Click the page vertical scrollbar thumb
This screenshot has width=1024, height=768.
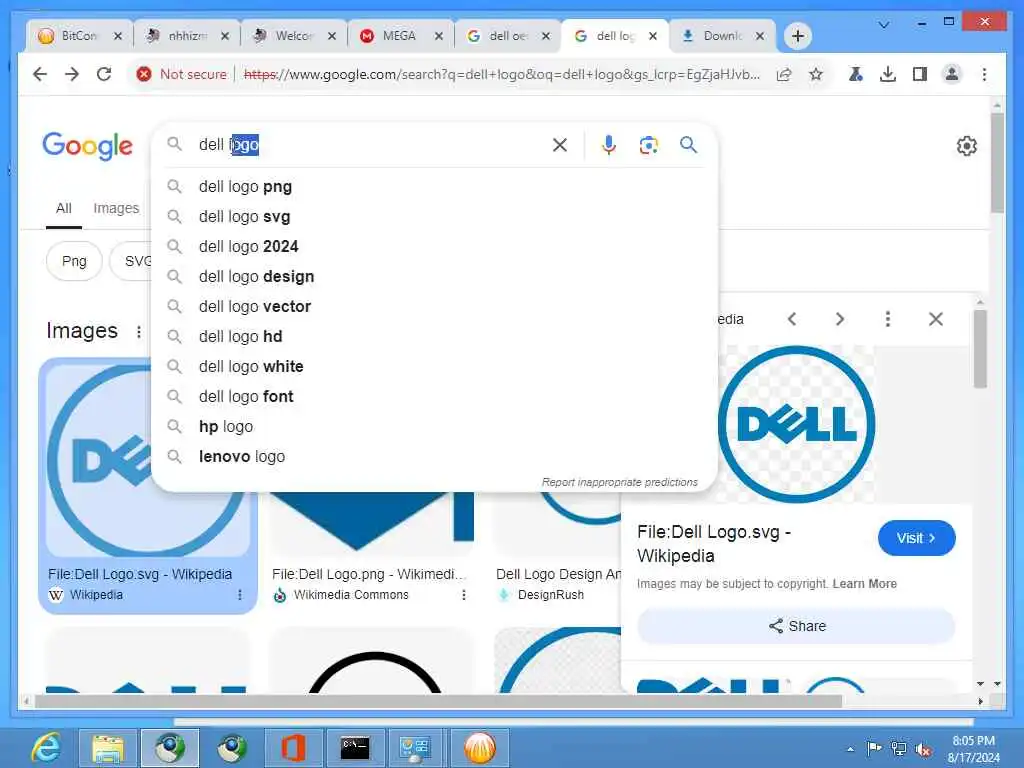[997, 163]
